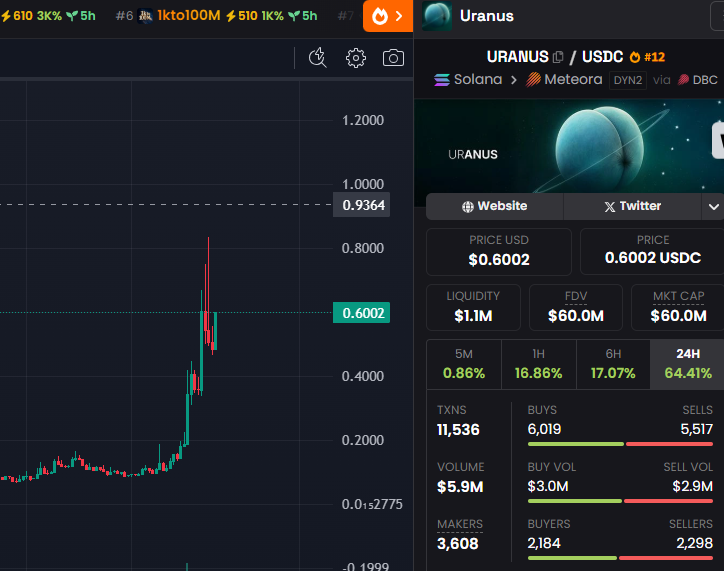Click the #12 trending flame badge
This screenshot has width=724, height=571.
647,57
